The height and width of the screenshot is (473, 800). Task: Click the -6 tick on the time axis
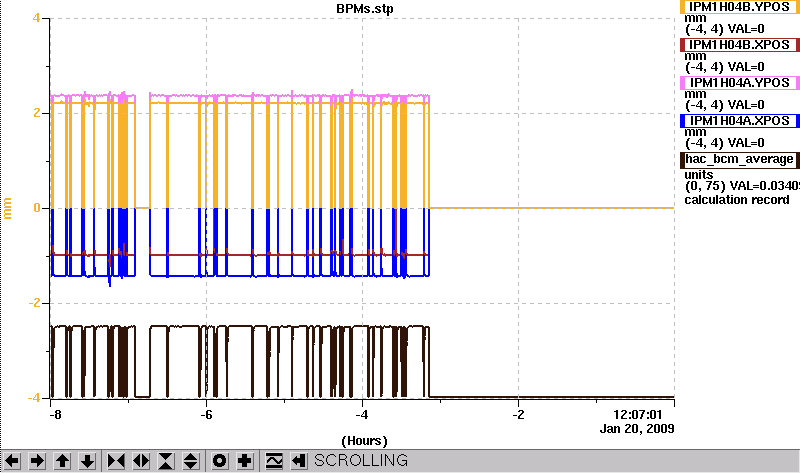click(206, 415)
